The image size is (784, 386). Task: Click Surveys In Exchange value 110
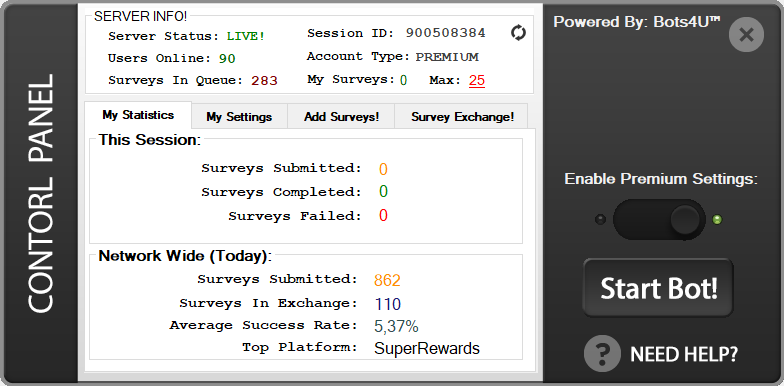pos(388,304)
